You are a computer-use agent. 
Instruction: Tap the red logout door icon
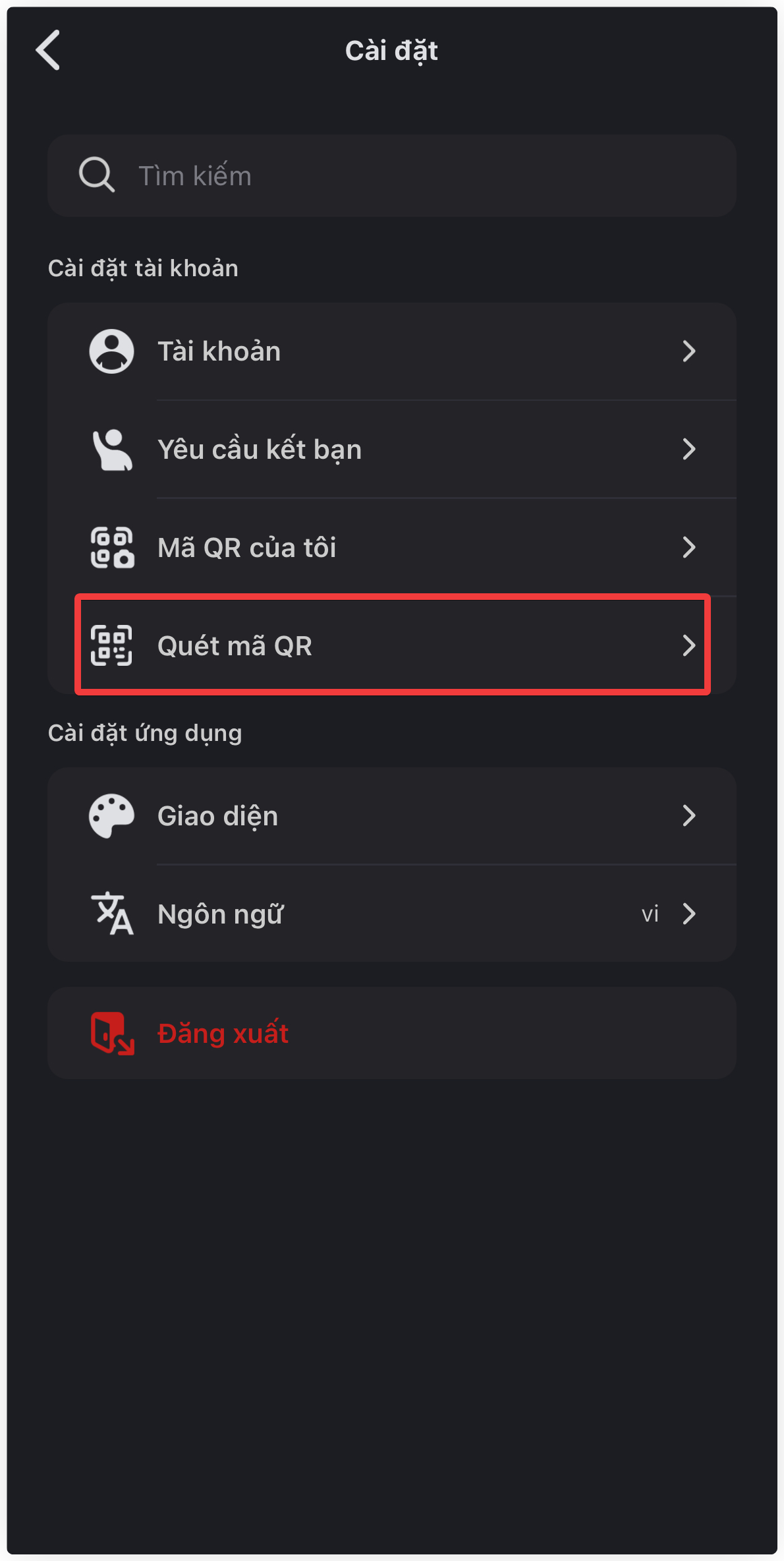(112, 1033)
